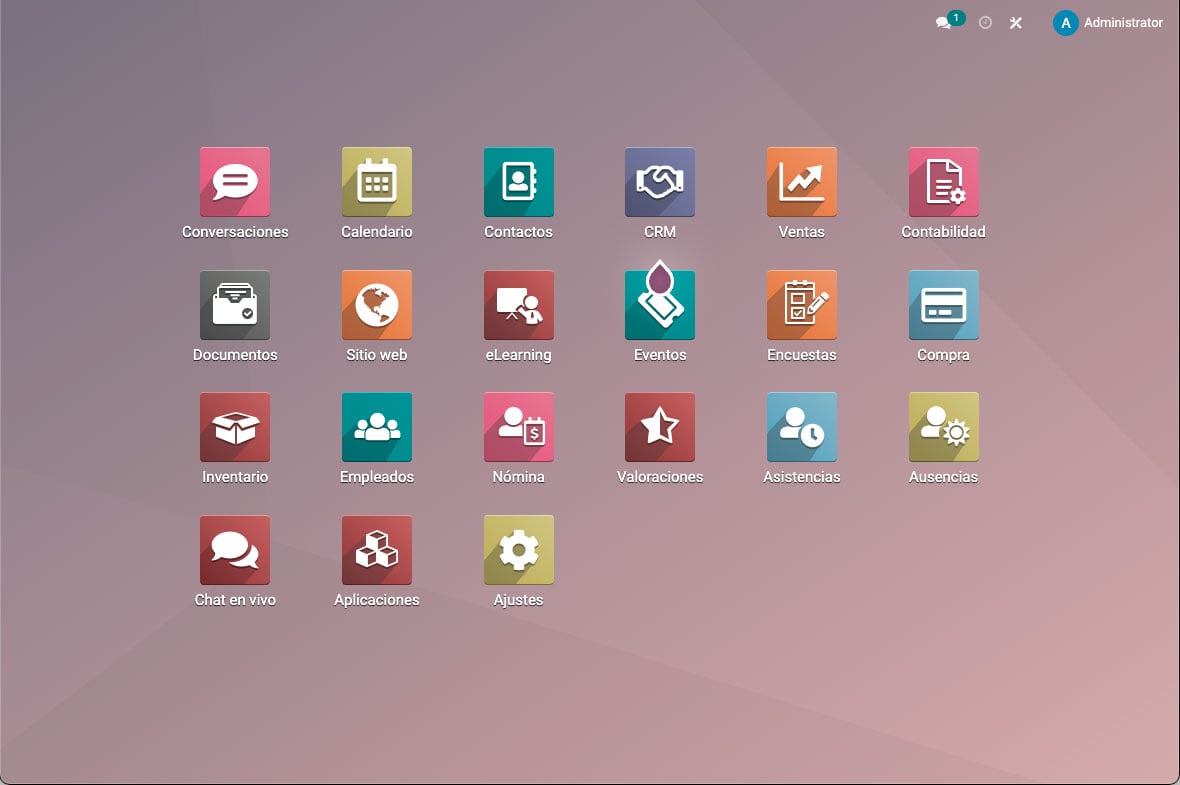View conversations notification icon with badge
The height and width of the screenshot is (785, 1180).
click(x=949, y=21)
